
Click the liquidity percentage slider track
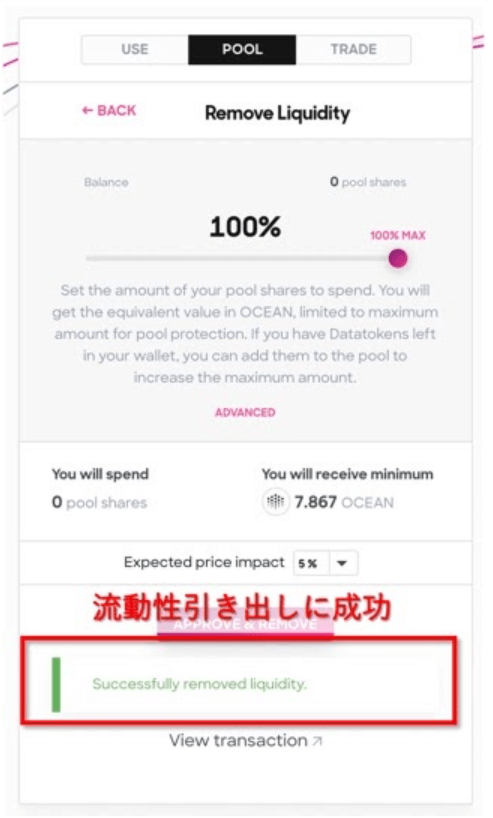[246, 258]
